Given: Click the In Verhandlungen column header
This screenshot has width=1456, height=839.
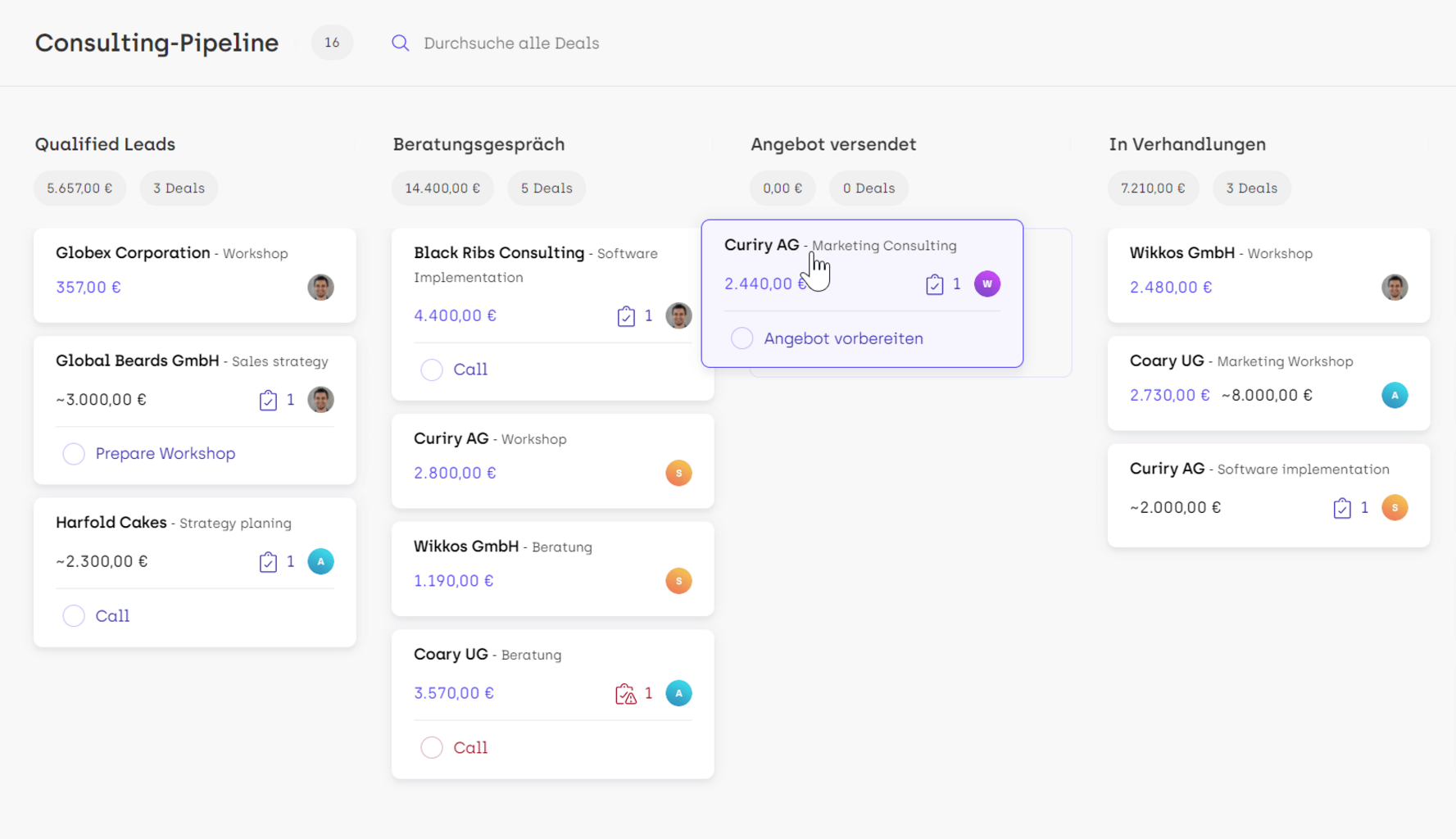Looking at the screenshot, I should (x=1186, y=144).
